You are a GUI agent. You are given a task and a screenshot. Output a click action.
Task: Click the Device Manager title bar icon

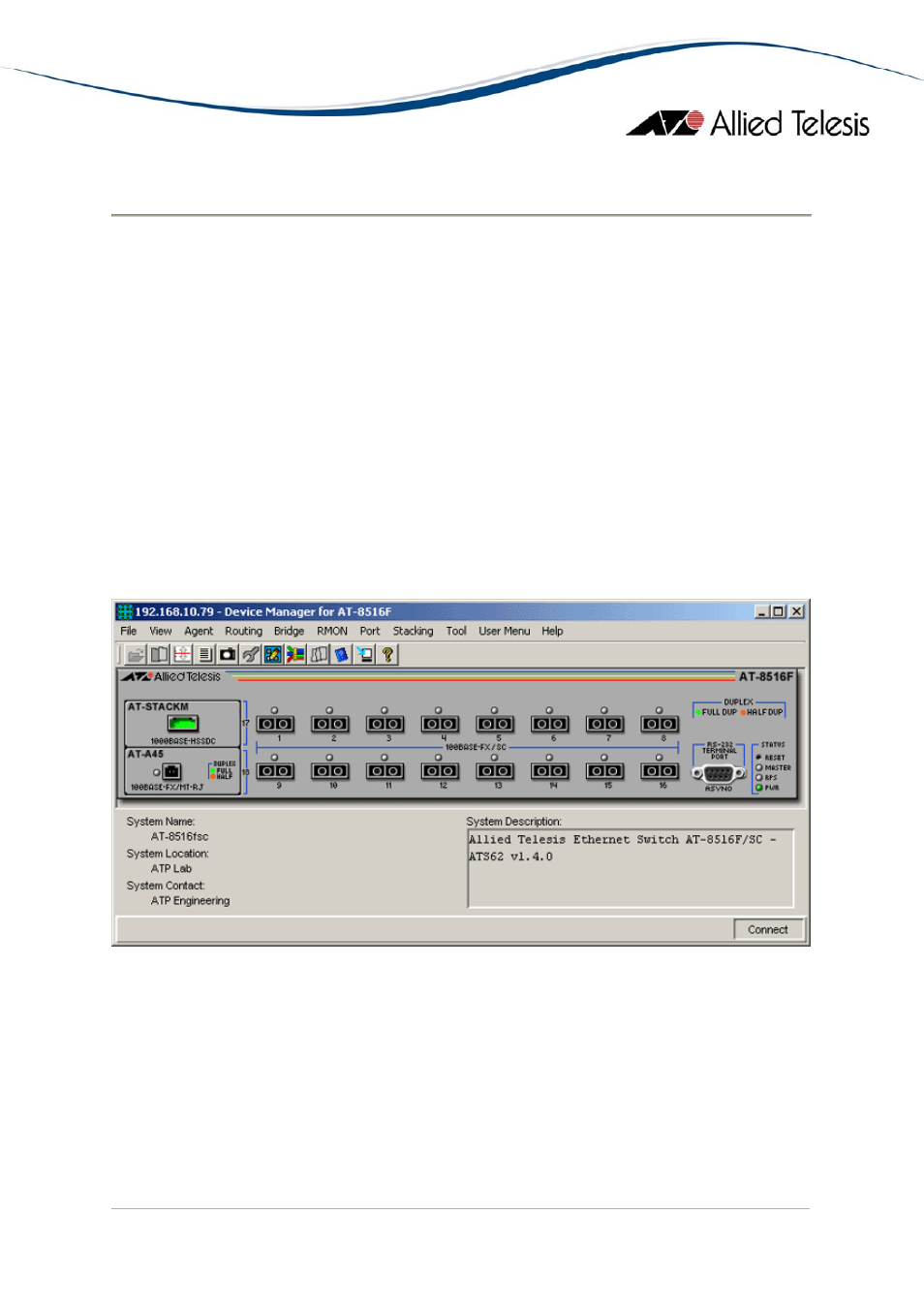point(124,611)
